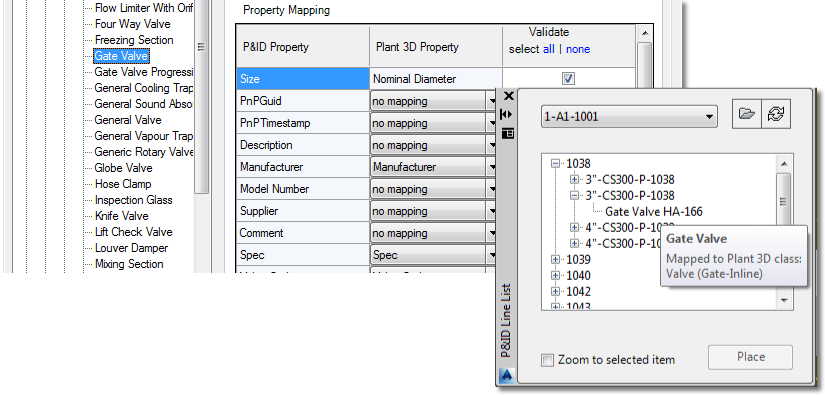
Task: Select Louver Damper in class tree
Action: tap(132, 248)
